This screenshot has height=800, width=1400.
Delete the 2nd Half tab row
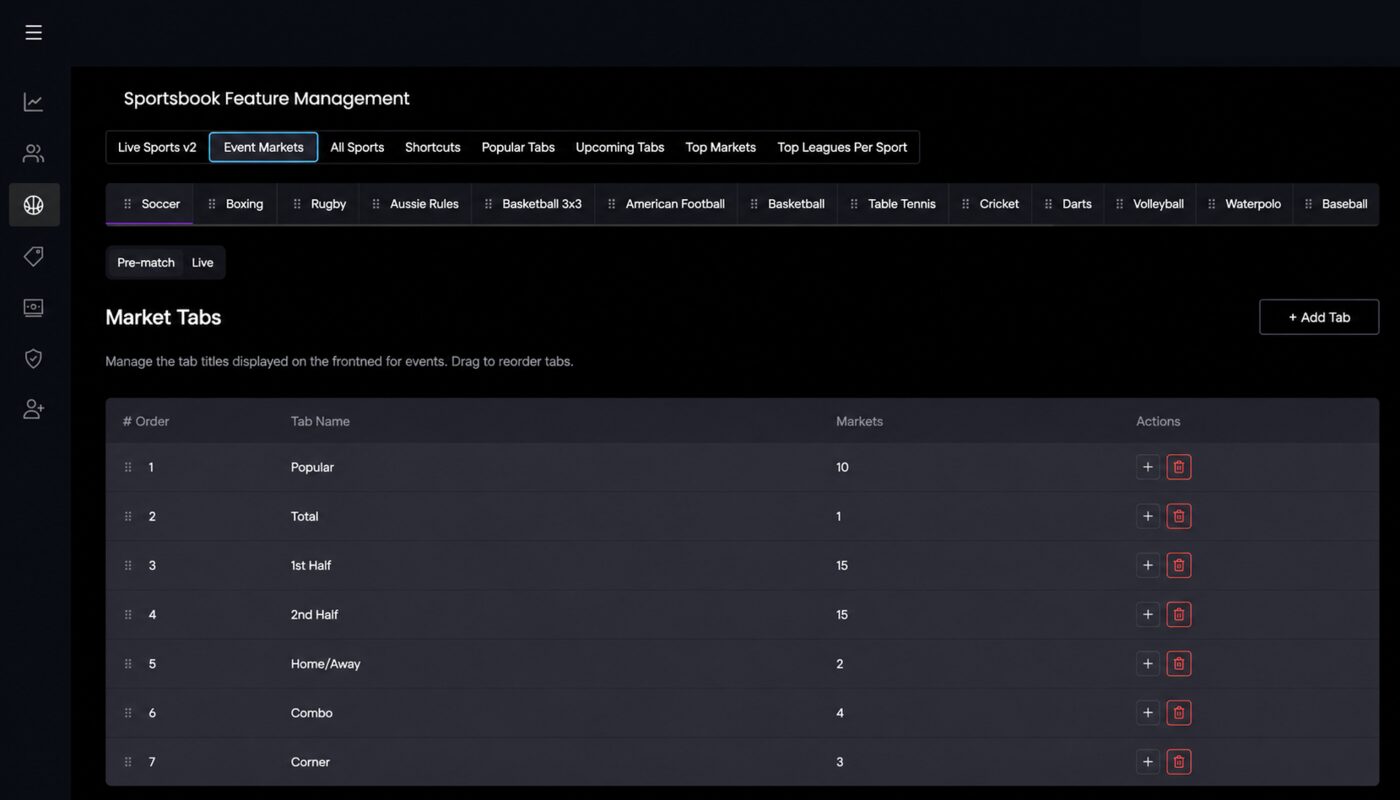click(1179, 614)
